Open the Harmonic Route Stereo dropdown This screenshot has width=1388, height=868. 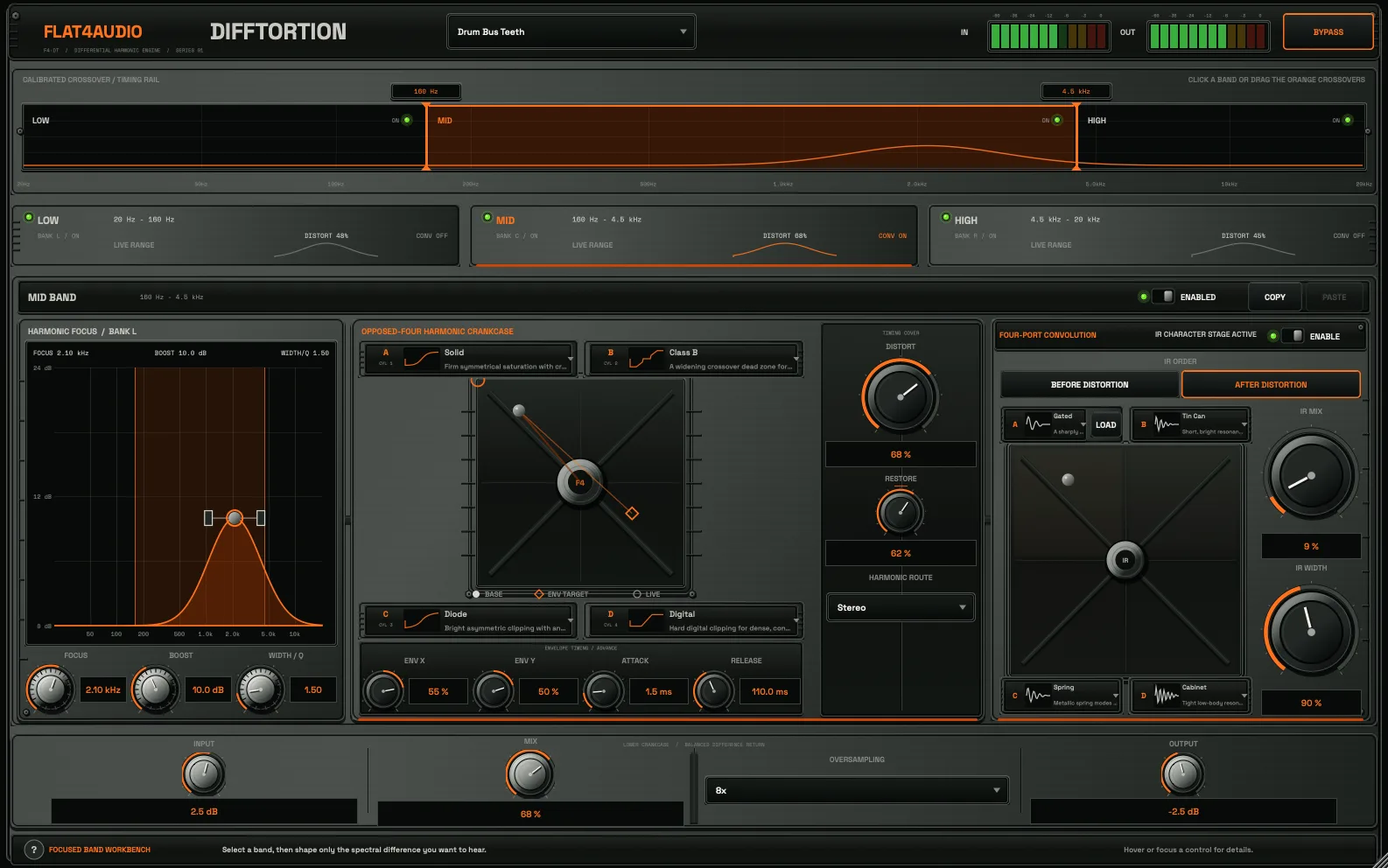tap(901, 607)
